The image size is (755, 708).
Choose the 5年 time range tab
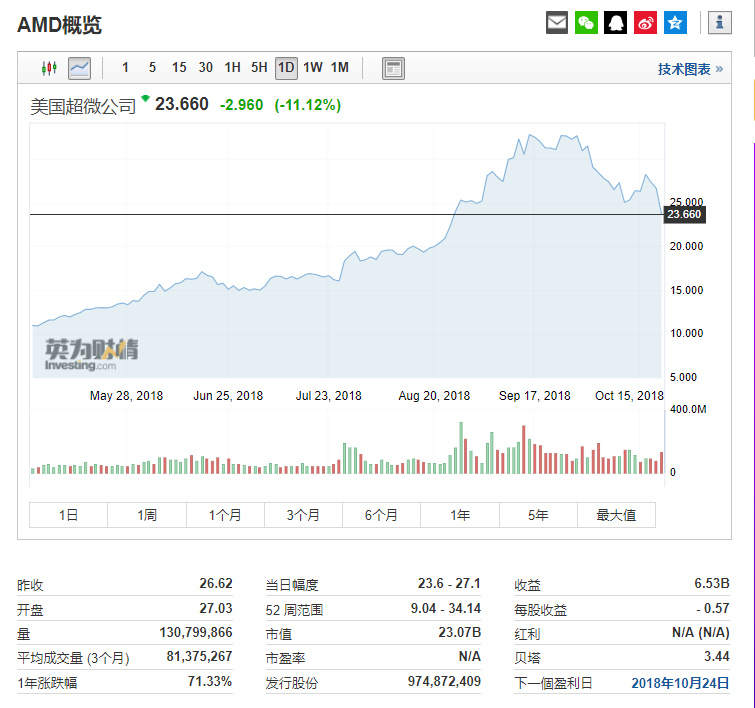coord(538,515)
